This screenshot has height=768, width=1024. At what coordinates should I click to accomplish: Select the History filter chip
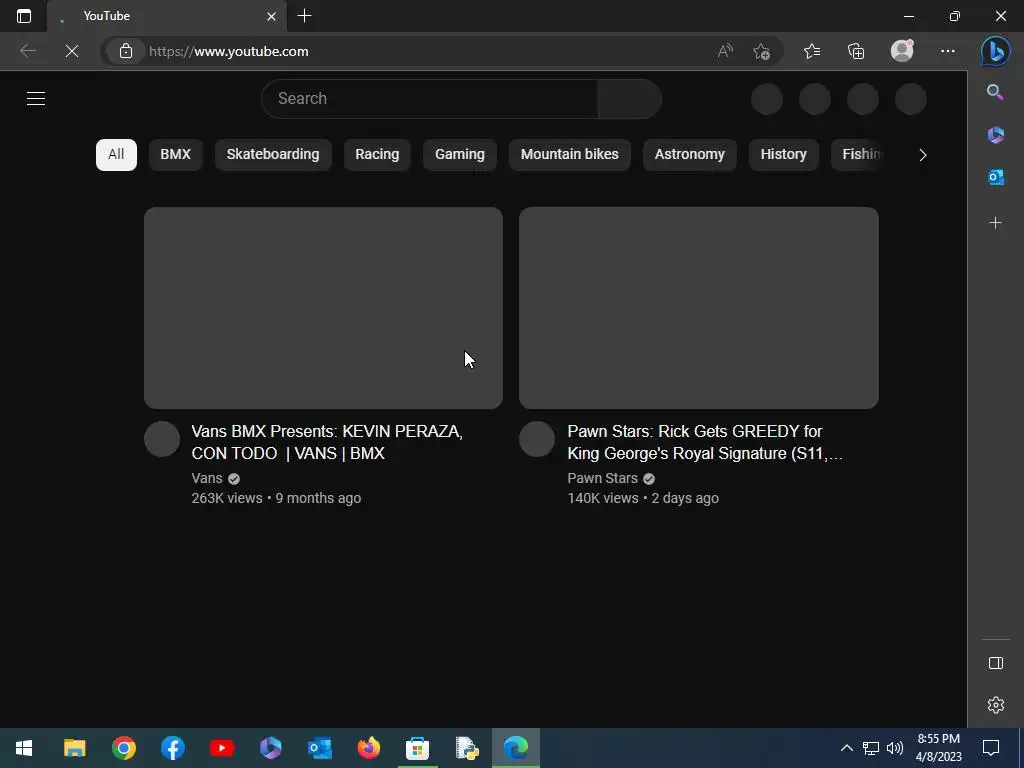click(783, 155)
